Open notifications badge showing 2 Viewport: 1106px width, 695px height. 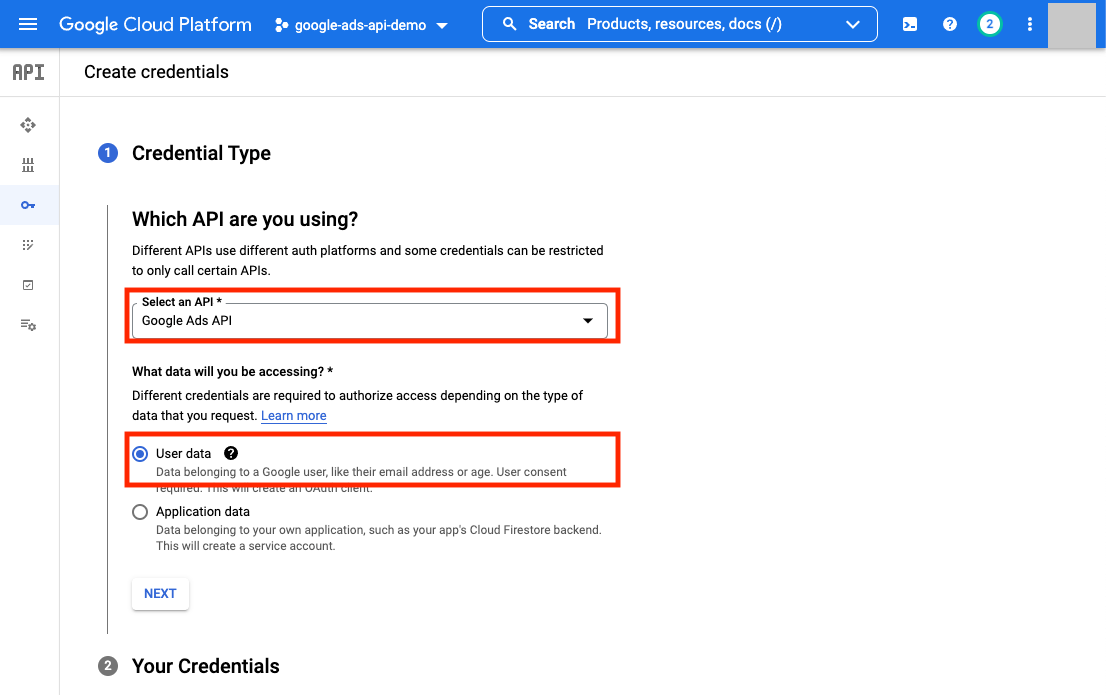[x=990, y=25]
